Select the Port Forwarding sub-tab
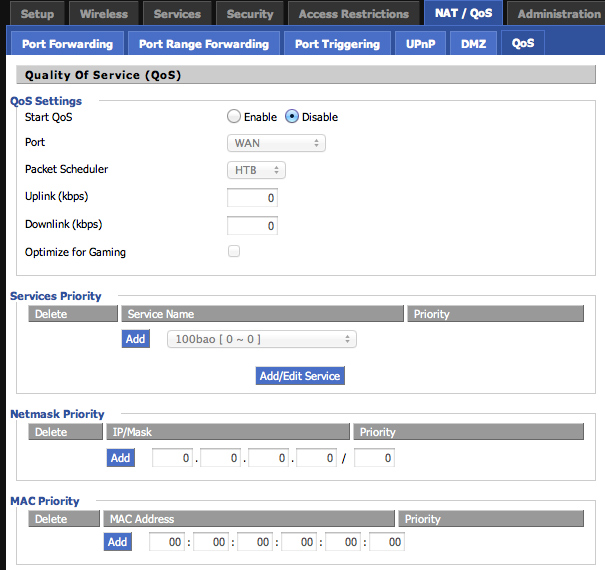Screen dimensions: 605x570 pyautogui.click(x=67, y=44)
